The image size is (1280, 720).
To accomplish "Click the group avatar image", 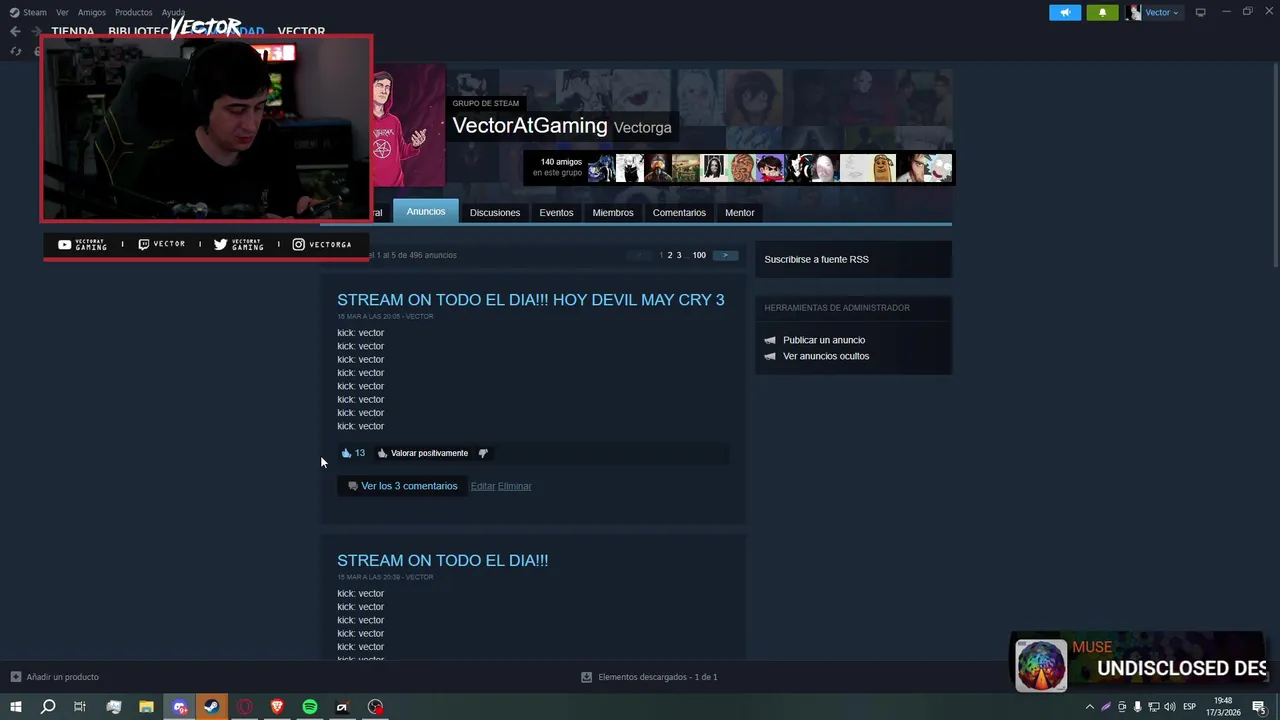I will point(408,126).
